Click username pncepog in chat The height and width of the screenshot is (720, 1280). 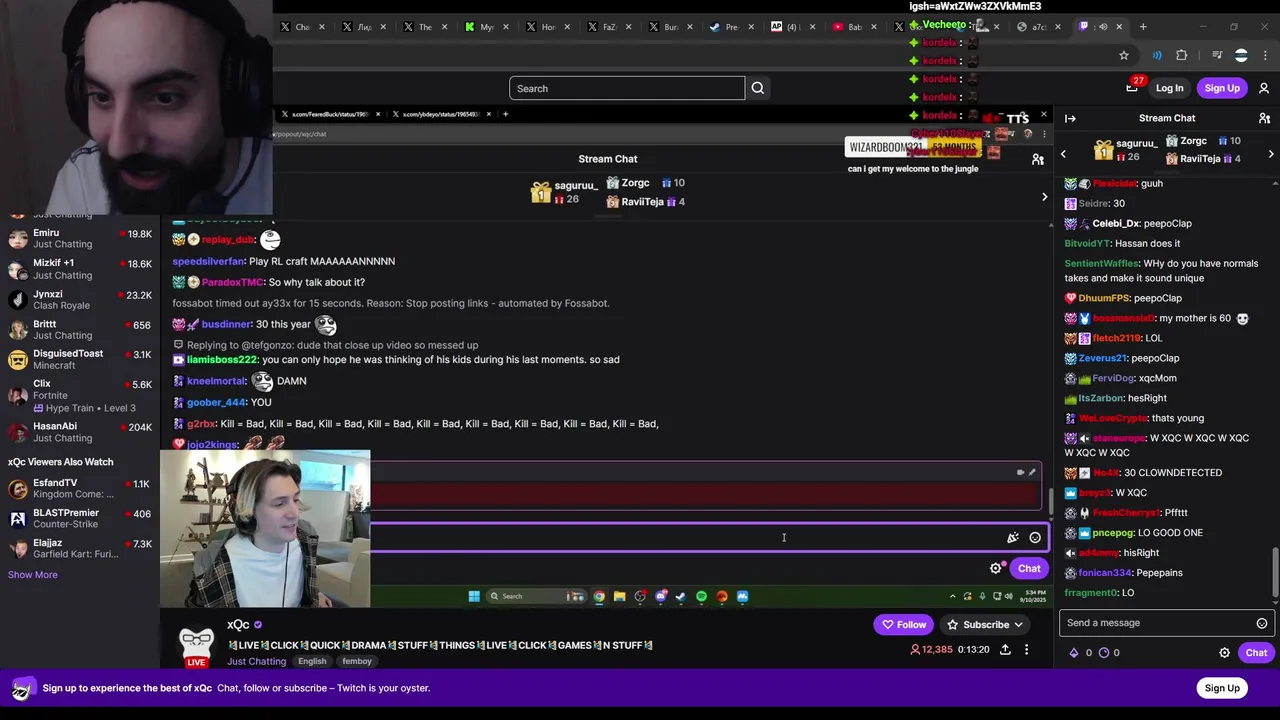(x=1113, y=533)
